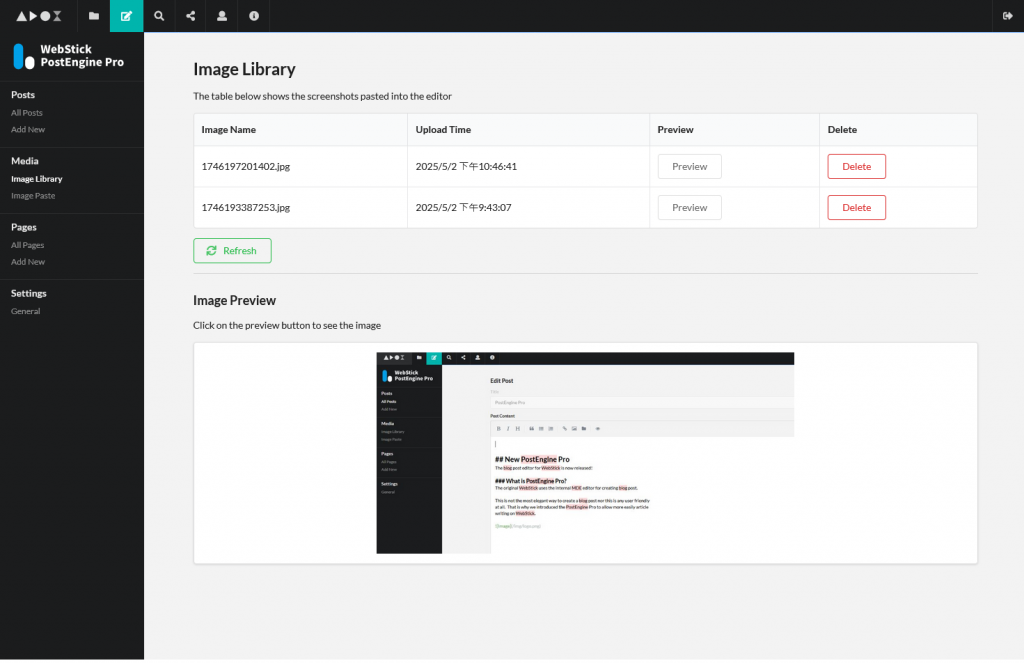Open All Posts in sidebar
Viewport: 1024px width, 663px height.
pos(27,113)
